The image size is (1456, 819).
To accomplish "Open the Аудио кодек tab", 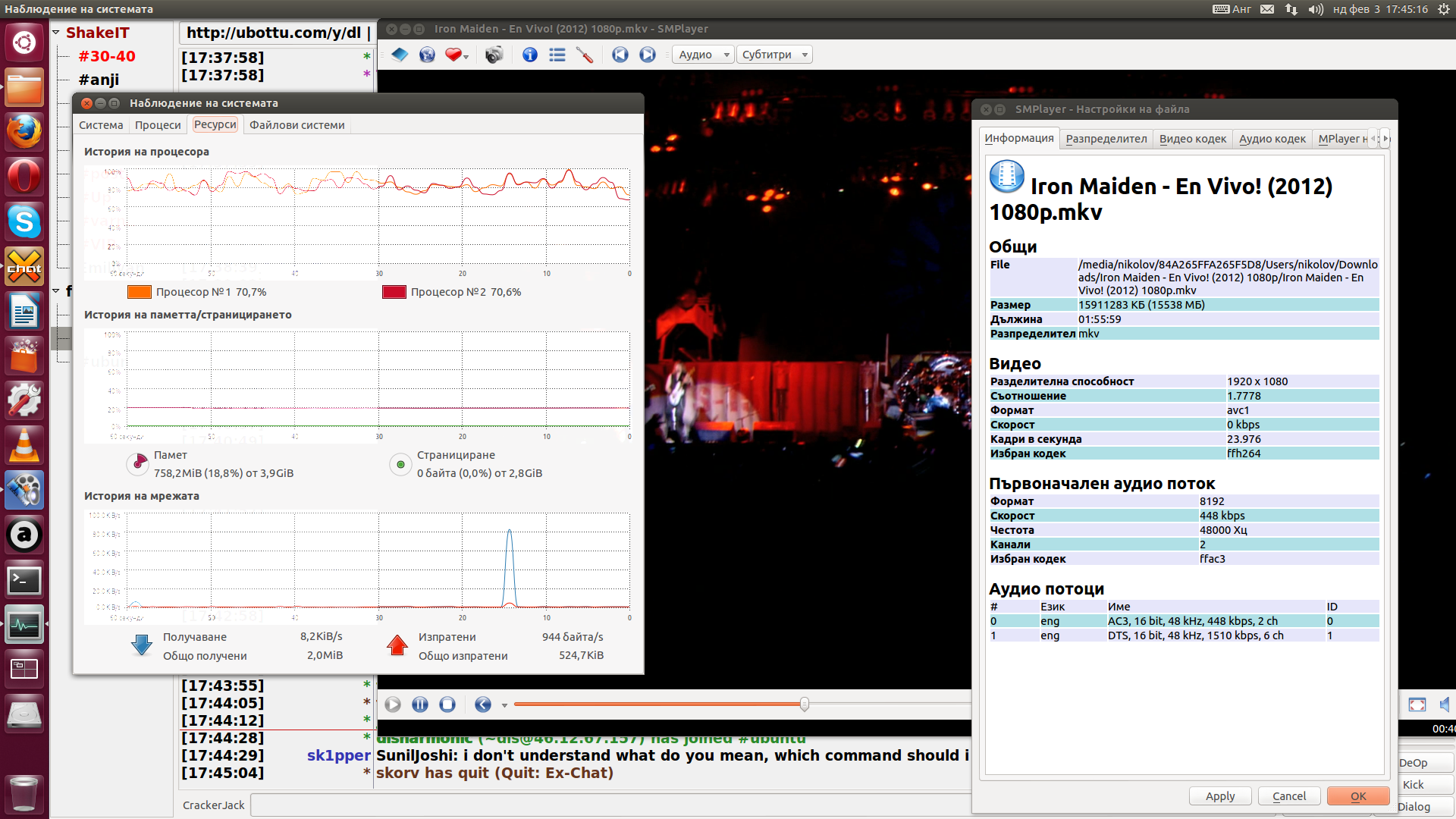I will click(x=1272, y=139).
